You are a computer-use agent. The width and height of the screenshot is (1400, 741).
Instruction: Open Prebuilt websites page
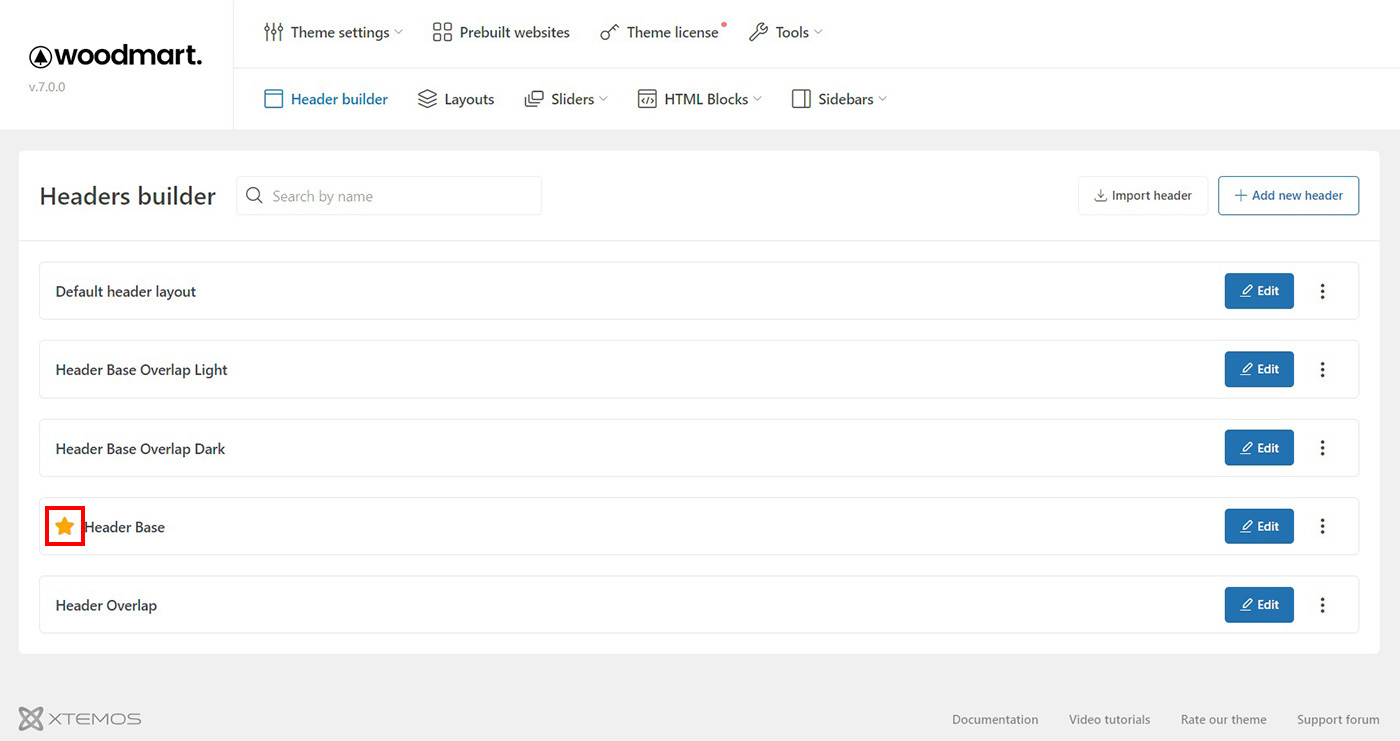coord(501,32)
